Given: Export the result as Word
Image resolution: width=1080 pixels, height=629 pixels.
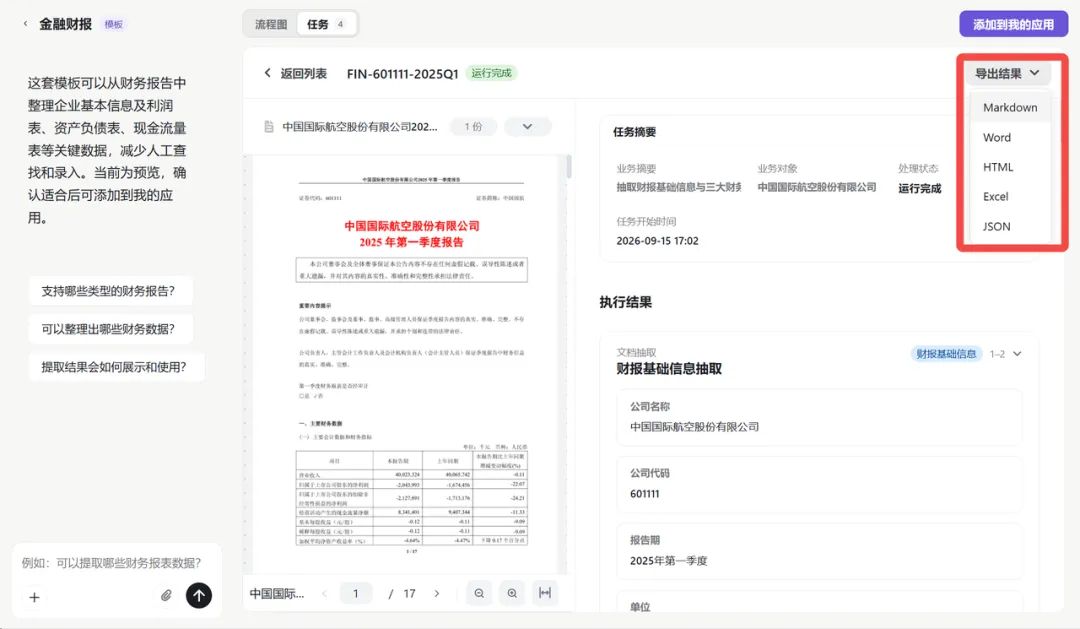Looking at the screenshot, I should [x=1010, y=137].
